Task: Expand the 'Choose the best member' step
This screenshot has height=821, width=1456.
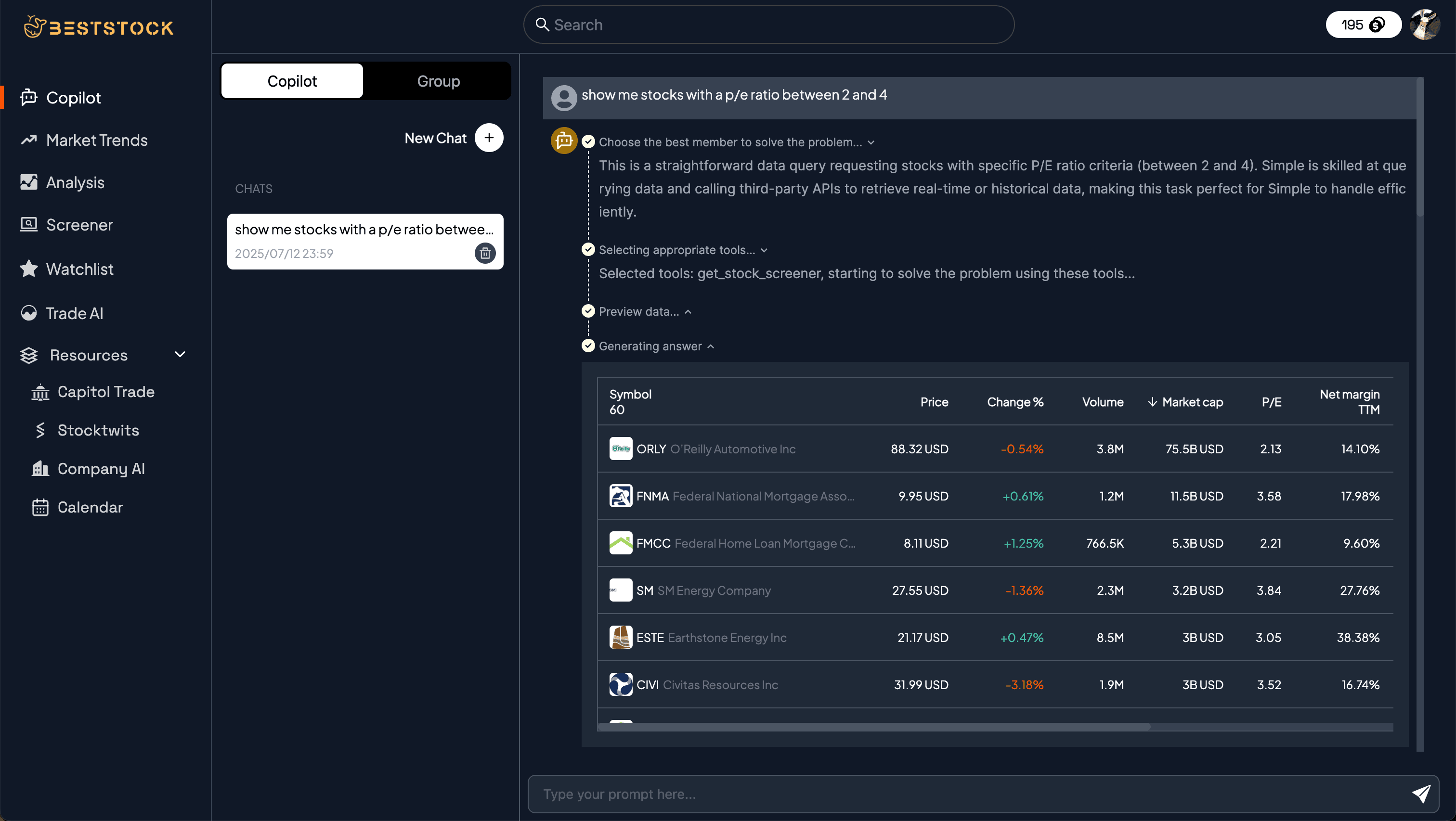Action: coord(870,142)
